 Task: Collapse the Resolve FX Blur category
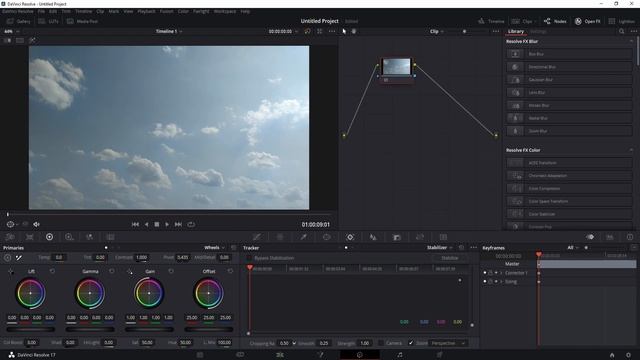point(631,41)
